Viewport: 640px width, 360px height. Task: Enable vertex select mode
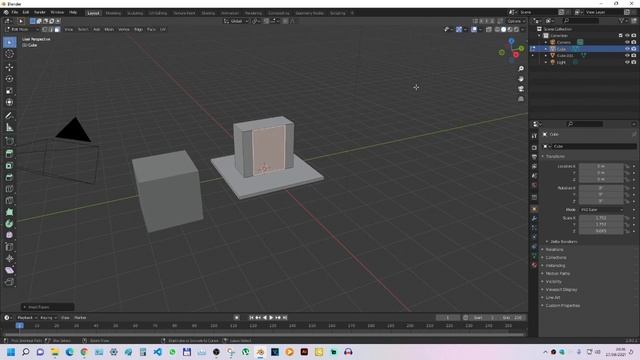coord(44,29)
